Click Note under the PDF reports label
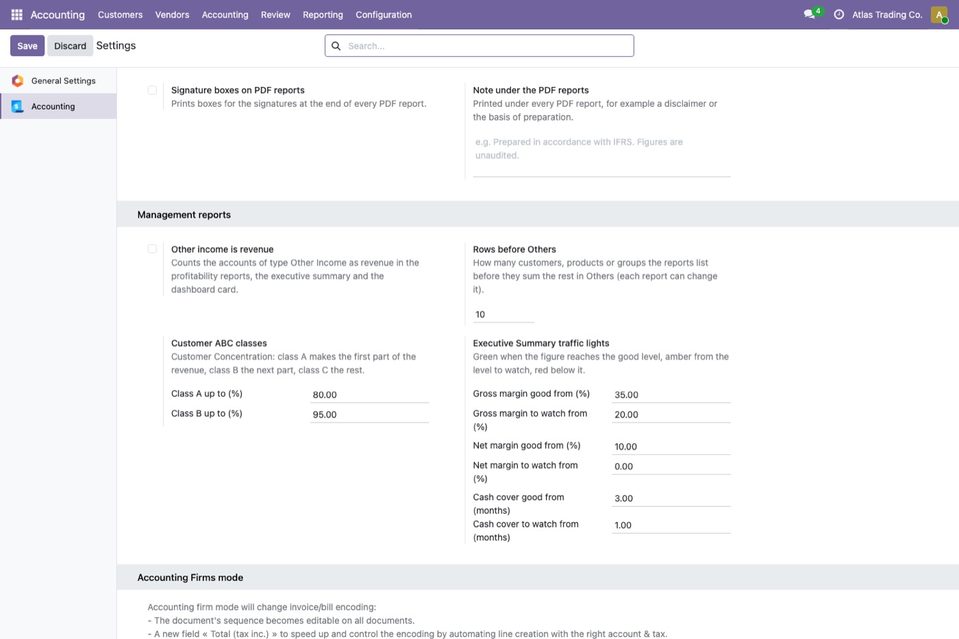The image size is (959, 639). coord(530,90)
